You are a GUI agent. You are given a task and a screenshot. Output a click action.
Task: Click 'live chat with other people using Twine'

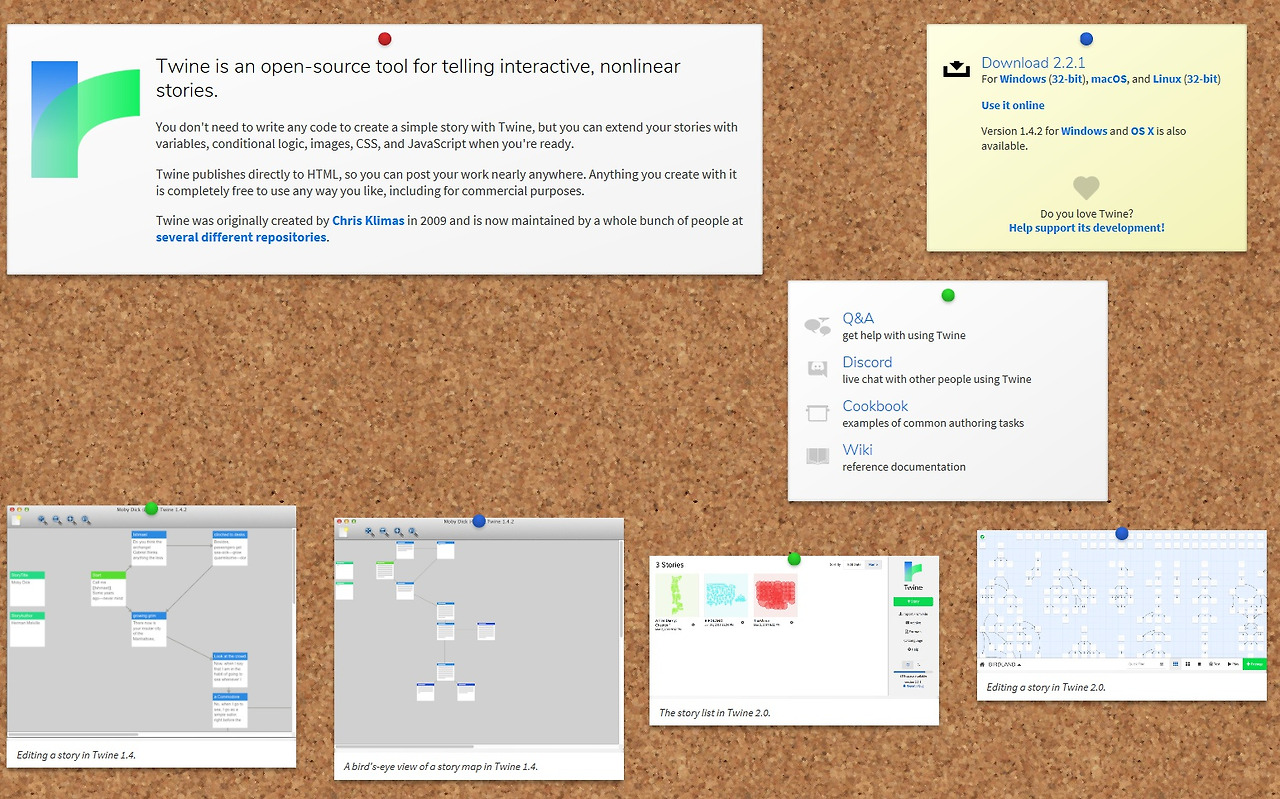tap(937, 380)
